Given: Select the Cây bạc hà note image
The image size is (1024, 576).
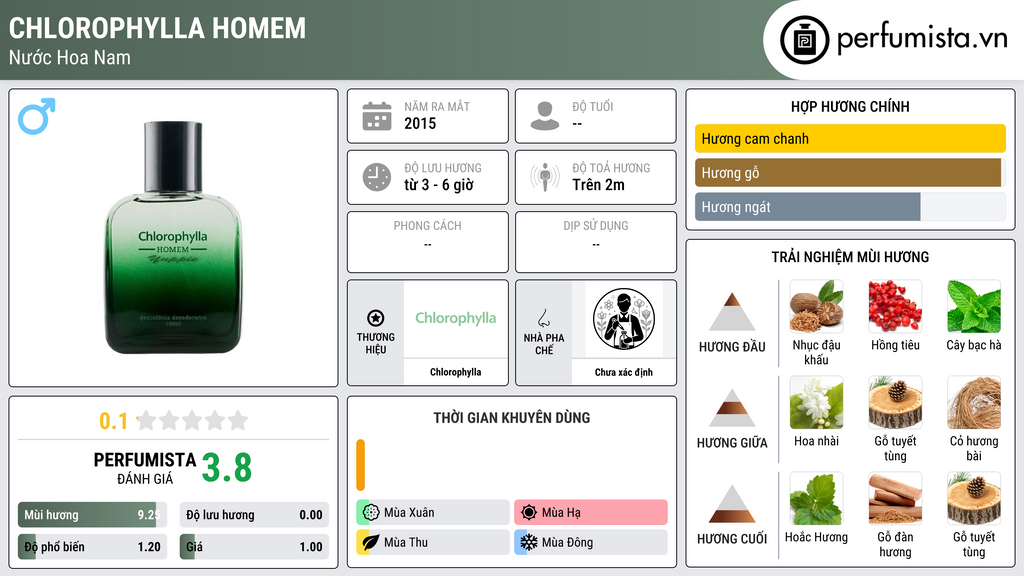Looking at the screenshot, I should (x=974, y=306).
